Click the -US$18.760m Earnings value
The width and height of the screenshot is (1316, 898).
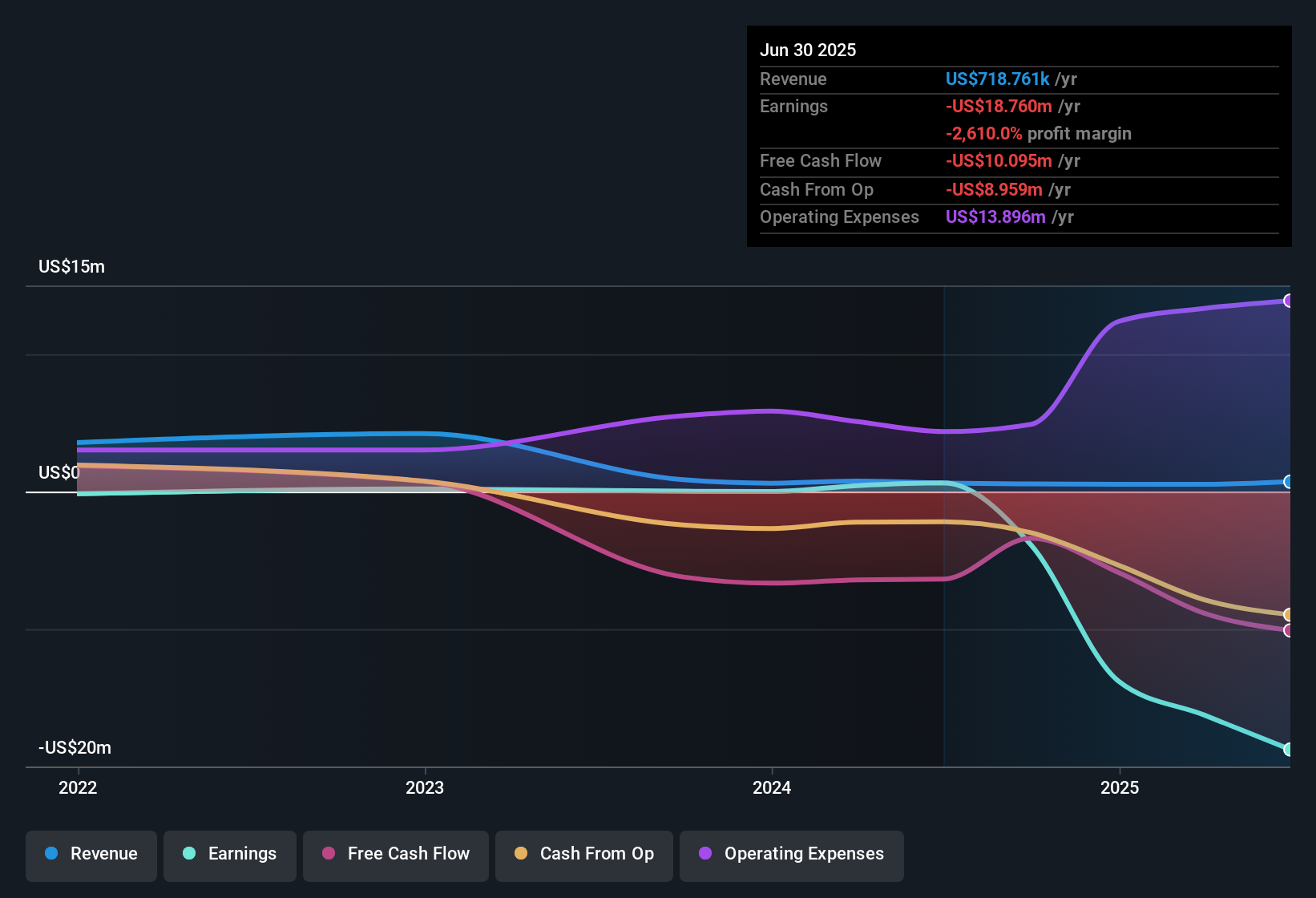click(999, 106)
